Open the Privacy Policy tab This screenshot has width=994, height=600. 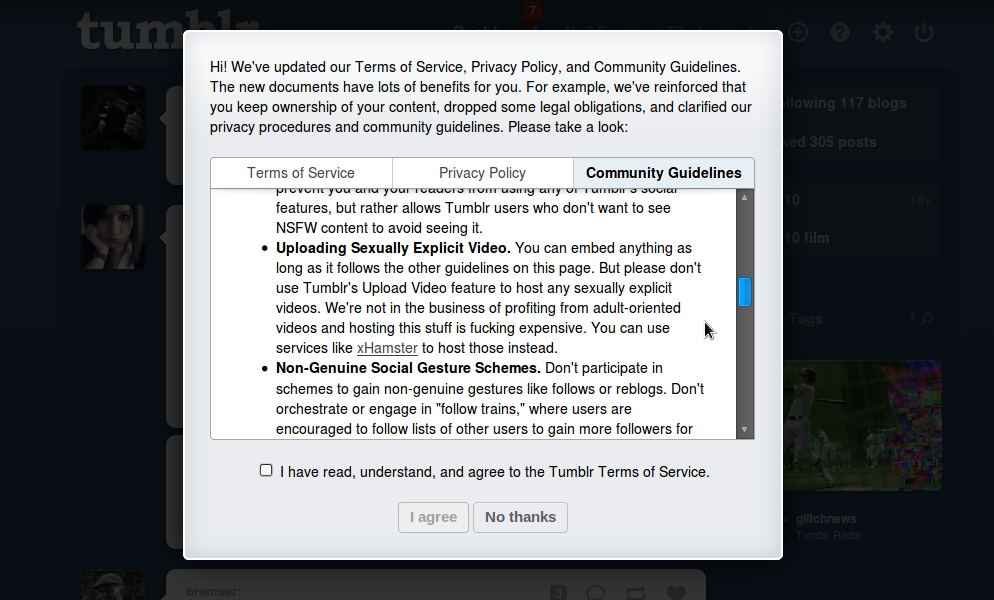482,173
